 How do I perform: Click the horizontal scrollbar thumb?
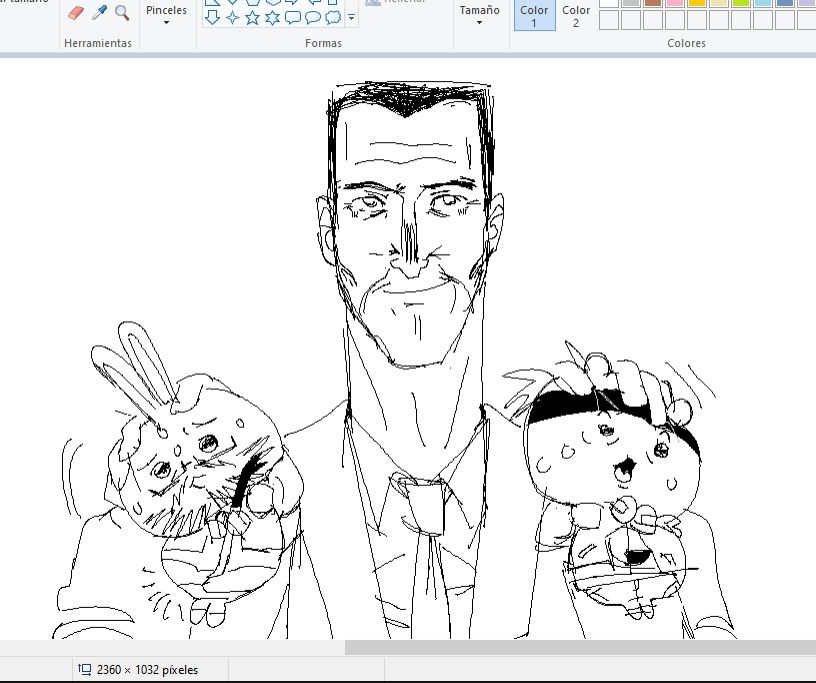[580, 648]
